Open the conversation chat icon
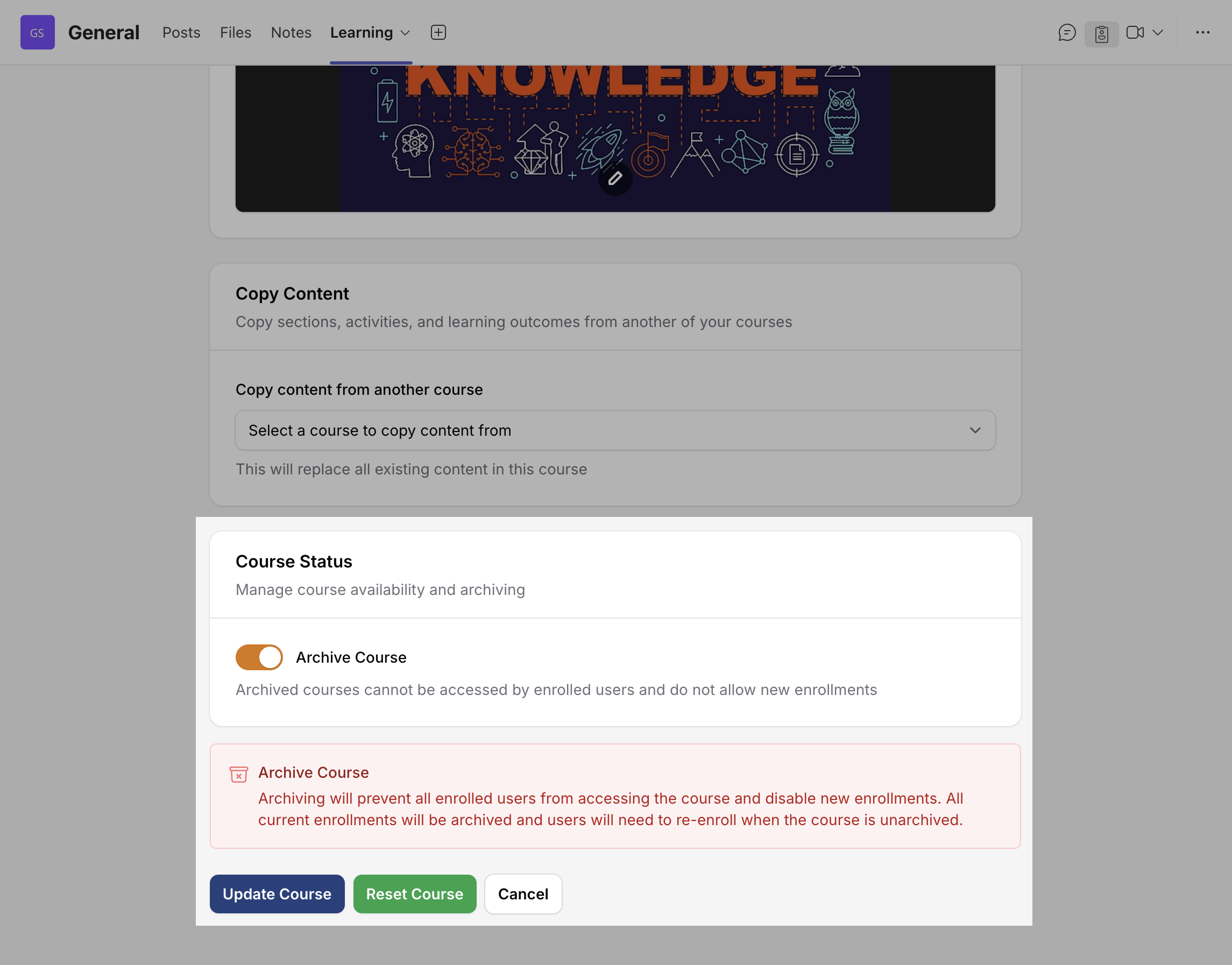 coord(1066,33)
